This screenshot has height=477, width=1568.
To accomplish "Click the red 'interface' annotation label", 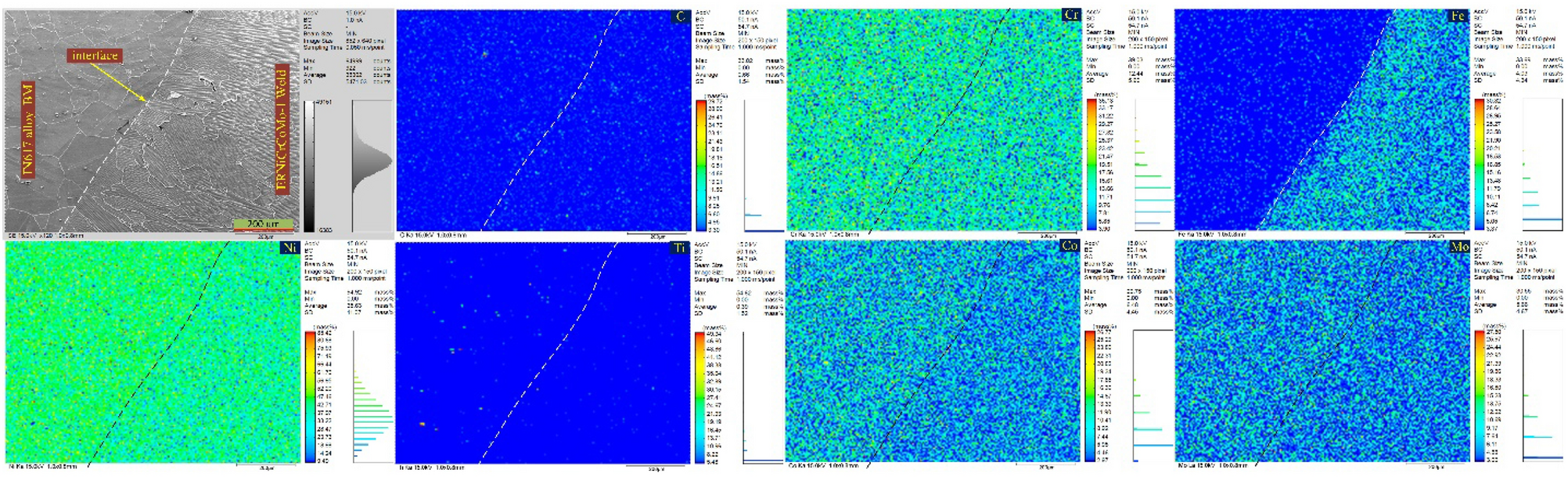I will (x=95, y=56).
